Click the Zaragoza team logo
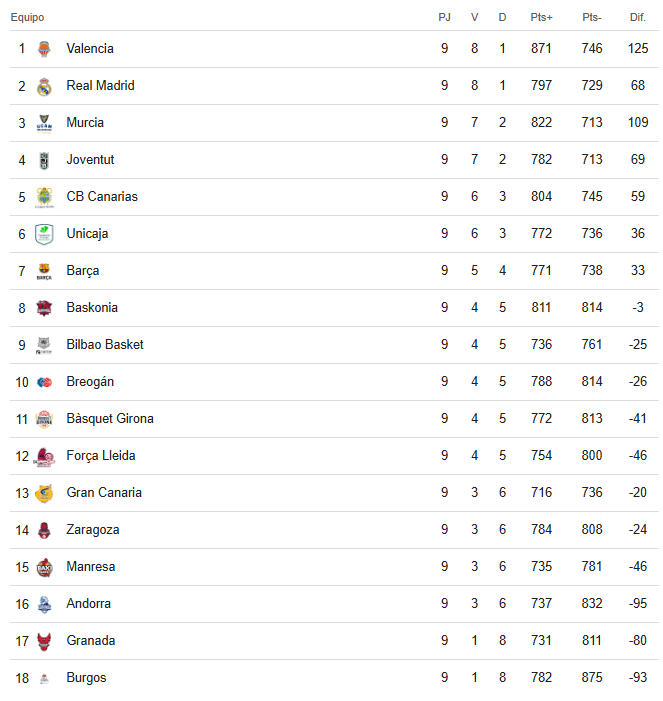The width and height of the screenshot is (663, 701). click(44, 530)
